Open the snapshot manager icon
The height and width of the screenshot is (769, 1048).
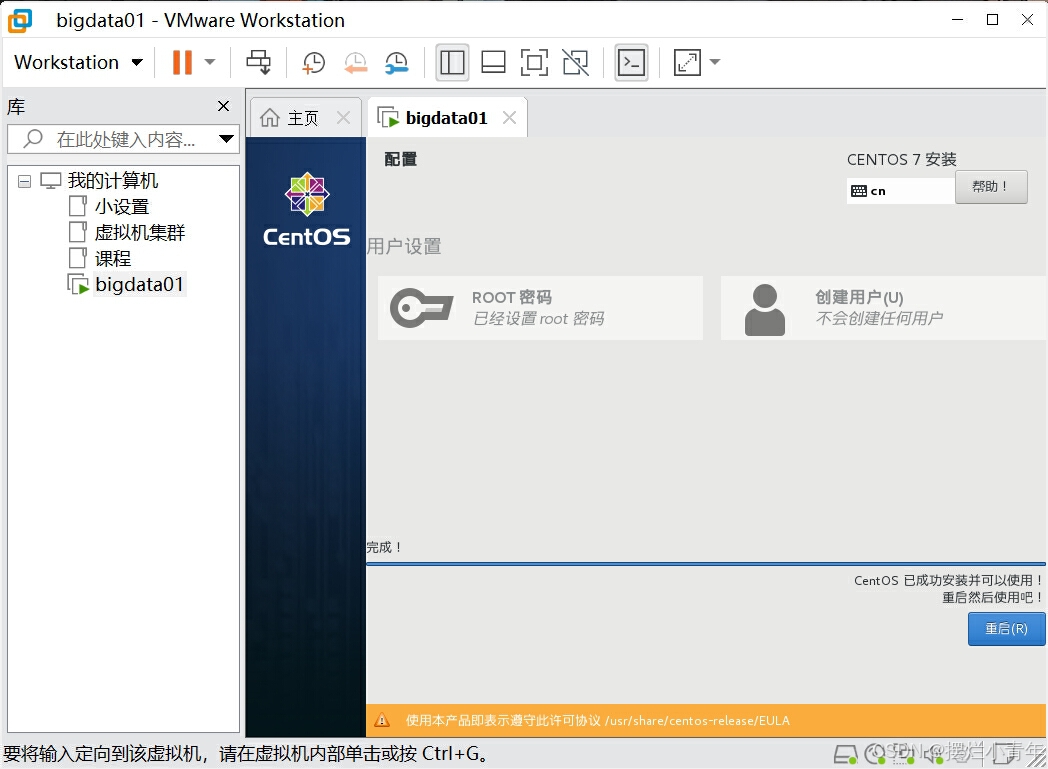(397, 62)
